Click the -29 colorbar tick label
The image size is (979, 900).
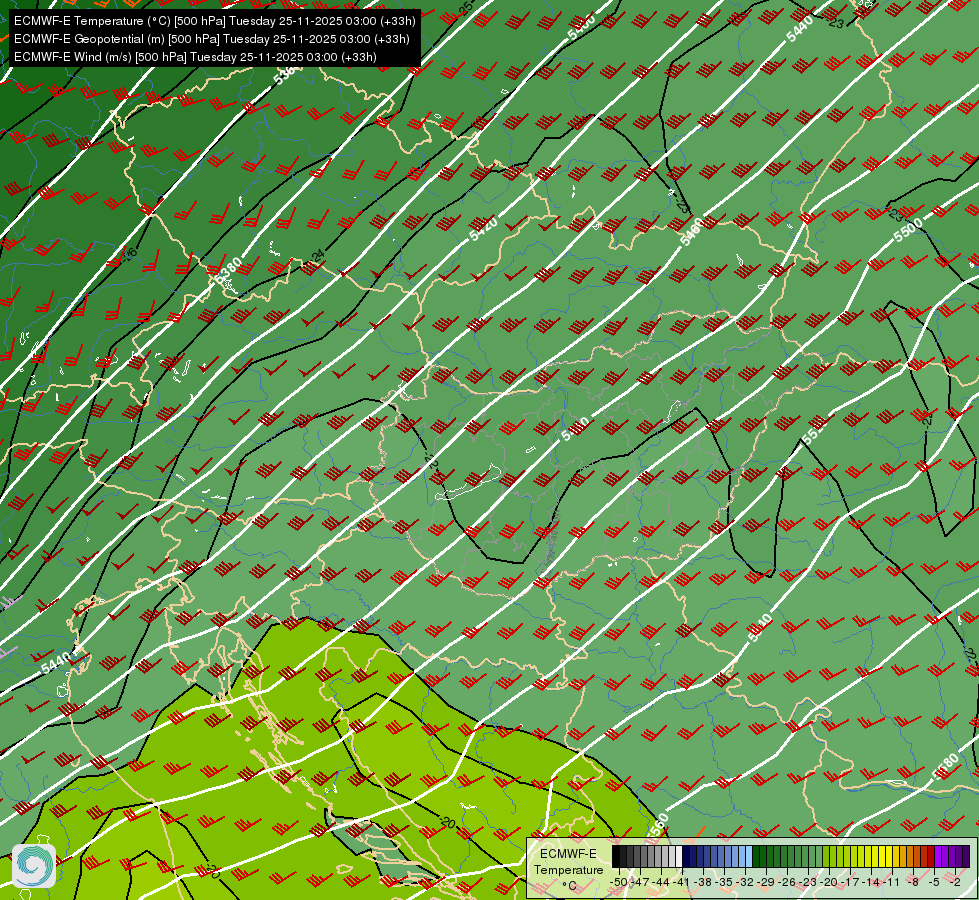tap(766, 882)
